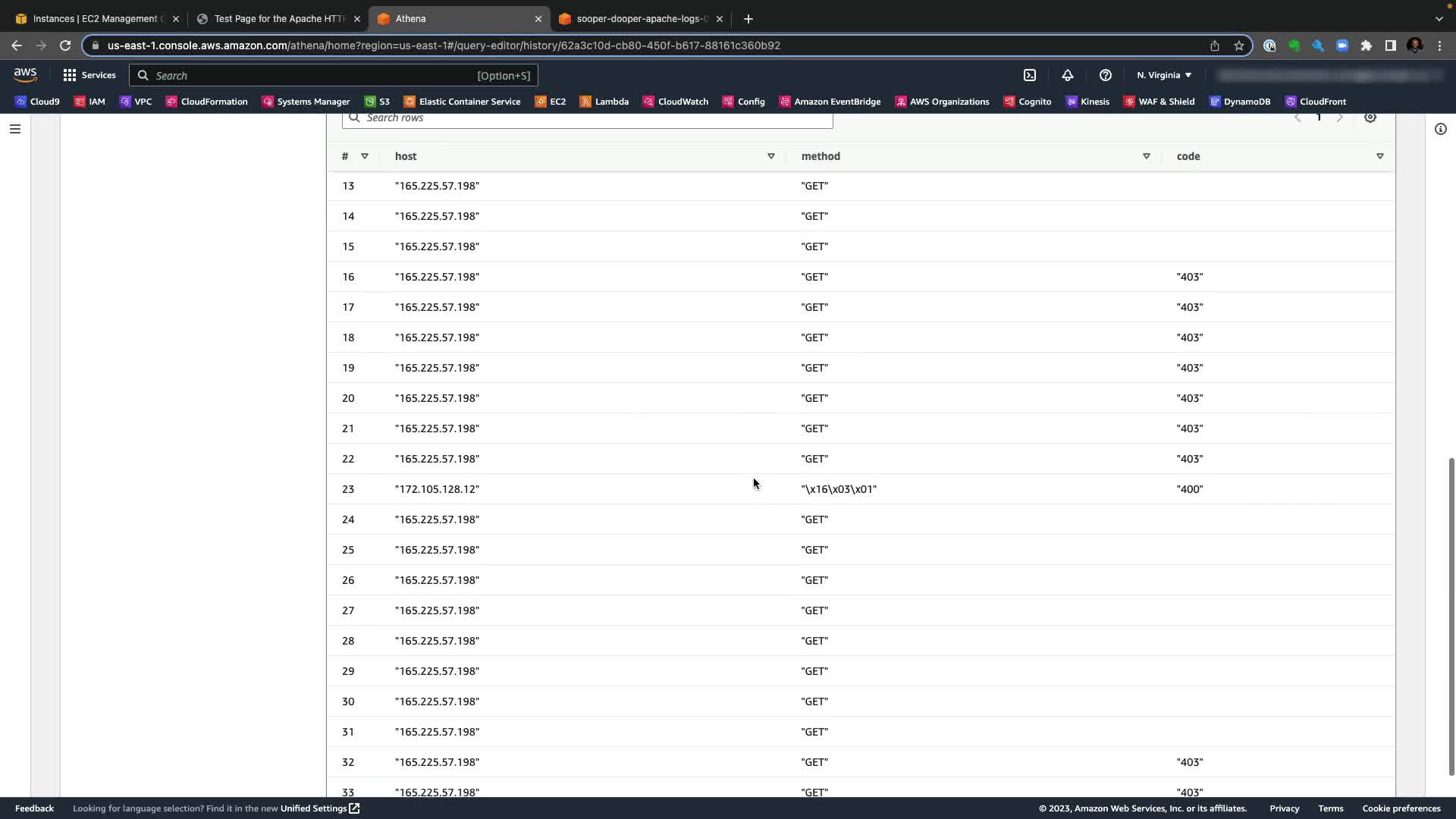Viewport: 1456px width, 819px height.
Task: Click Cookie preferences in footer
Action: point(1401,808)
